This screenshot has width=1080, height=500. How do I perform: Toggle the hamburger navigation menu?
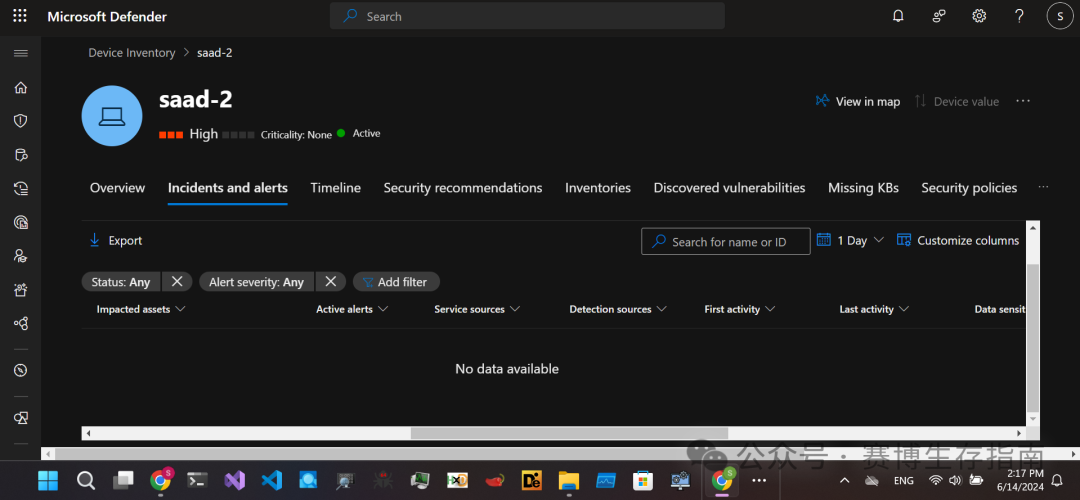click(21, 53)
